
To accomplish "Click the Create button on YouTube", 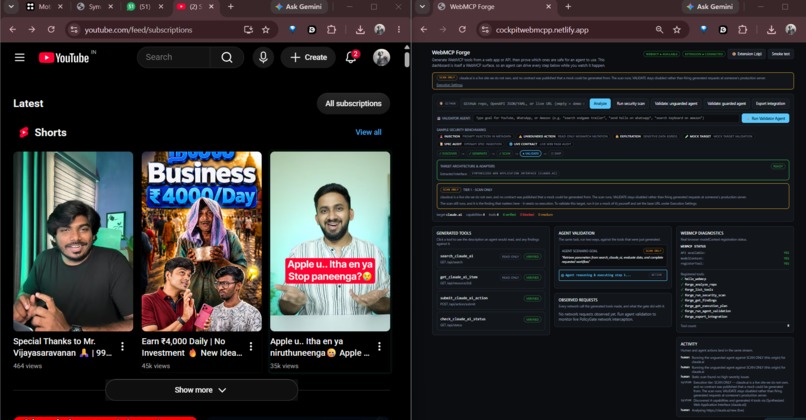I will pyautogui.click(x=308, y=58).
